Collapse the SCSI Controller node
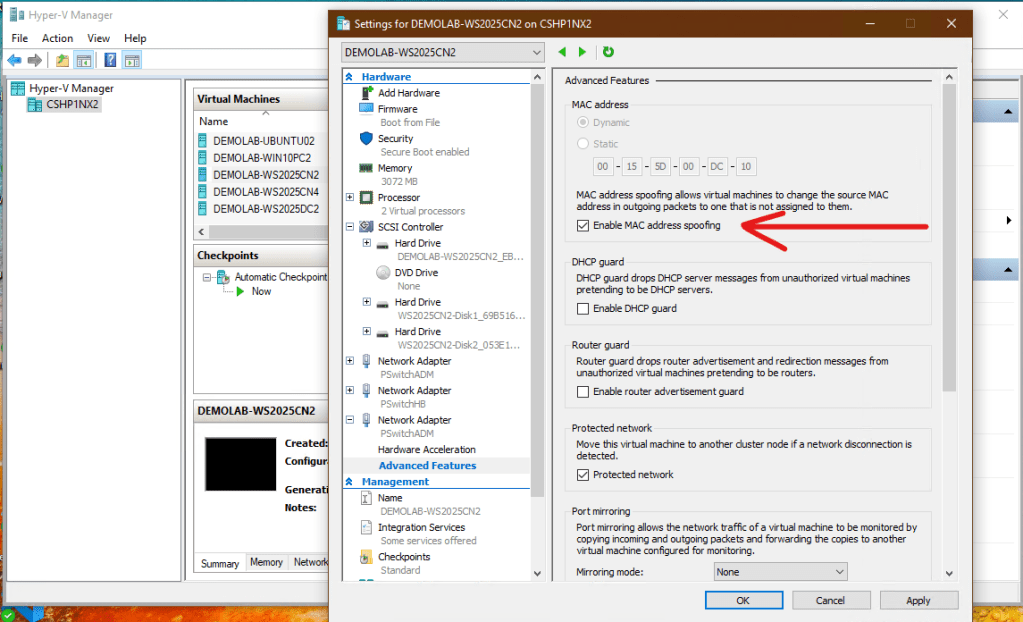This screenshot has height=622, width=1023. pos(349,227)
